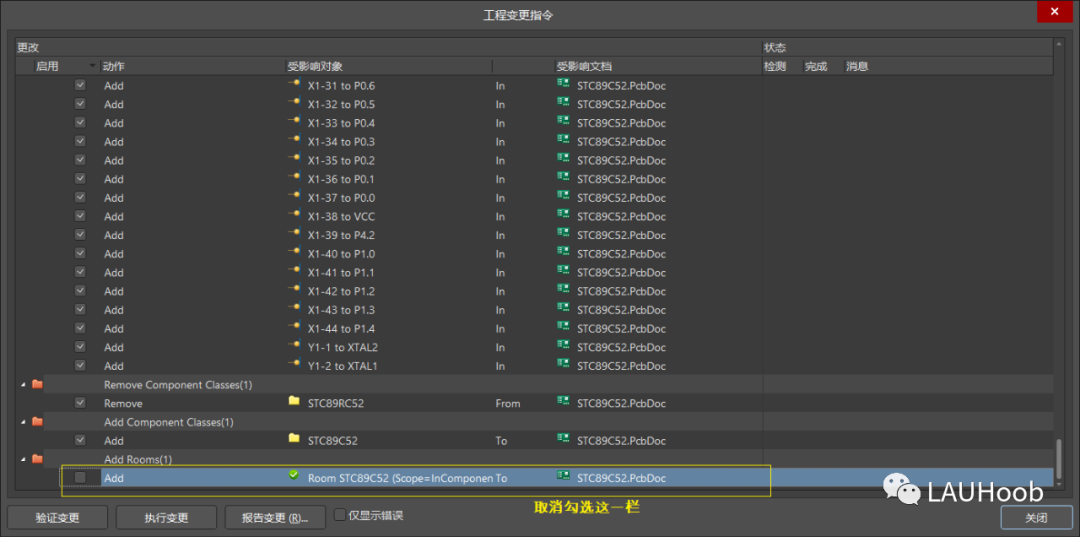Click the scrollbar down arrow
Image resolution: width=1080 pixels, height=537 pixels.
(1059, 485)
